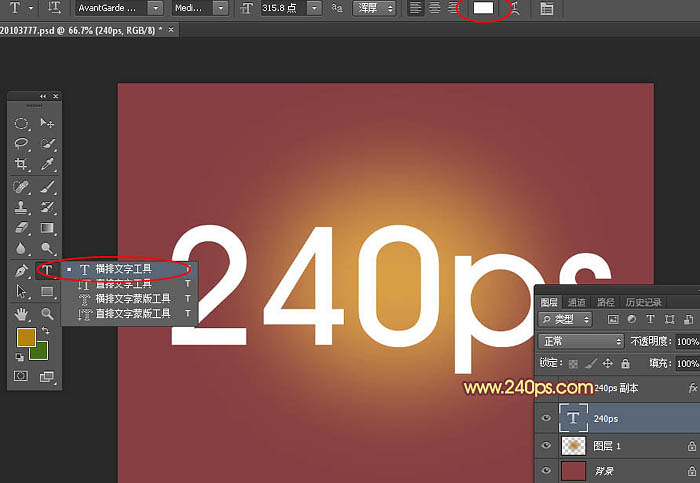
Task: Right align the text
Action: pyautogui.click(x=453, y=8)
